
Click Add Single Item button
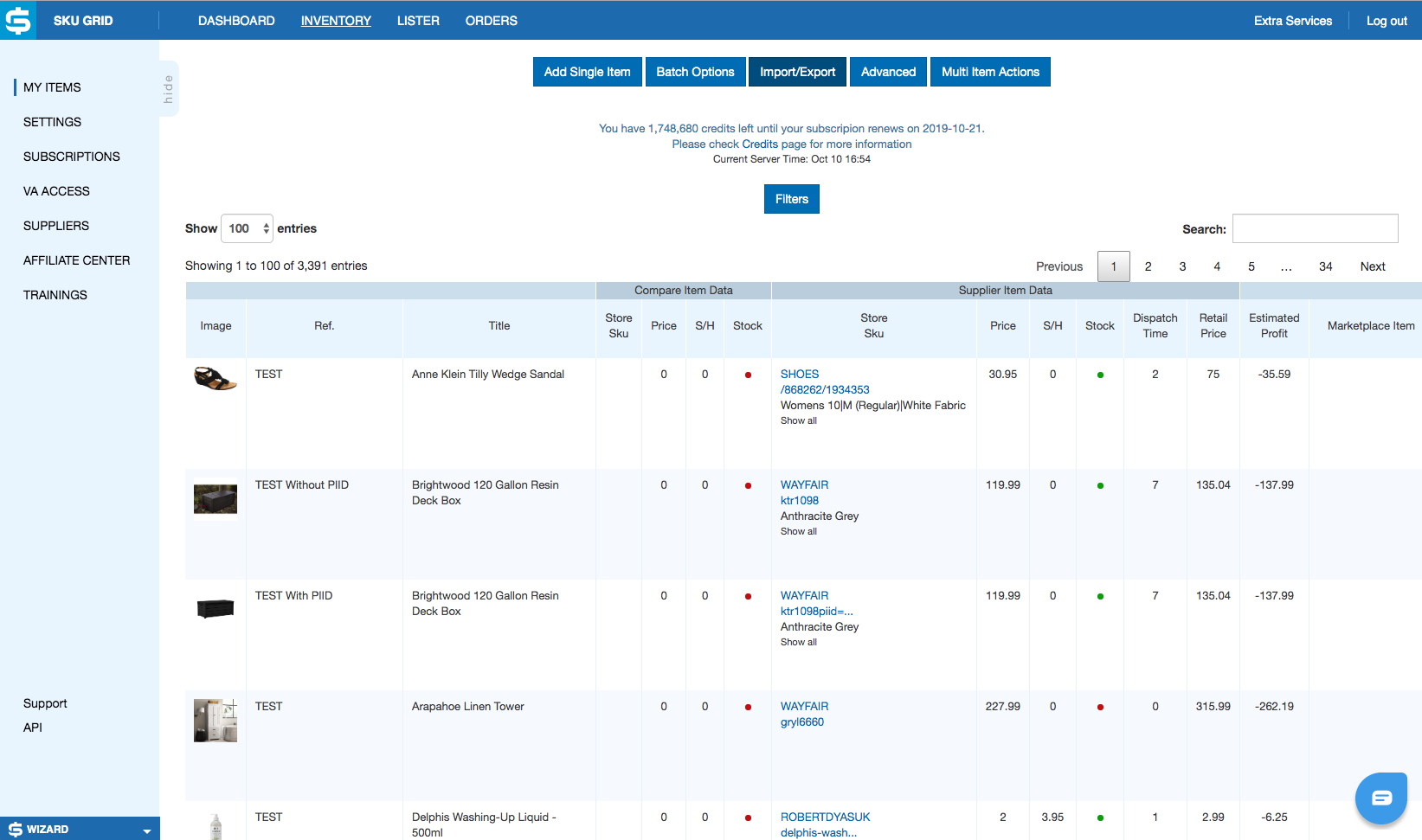point(587,72)
